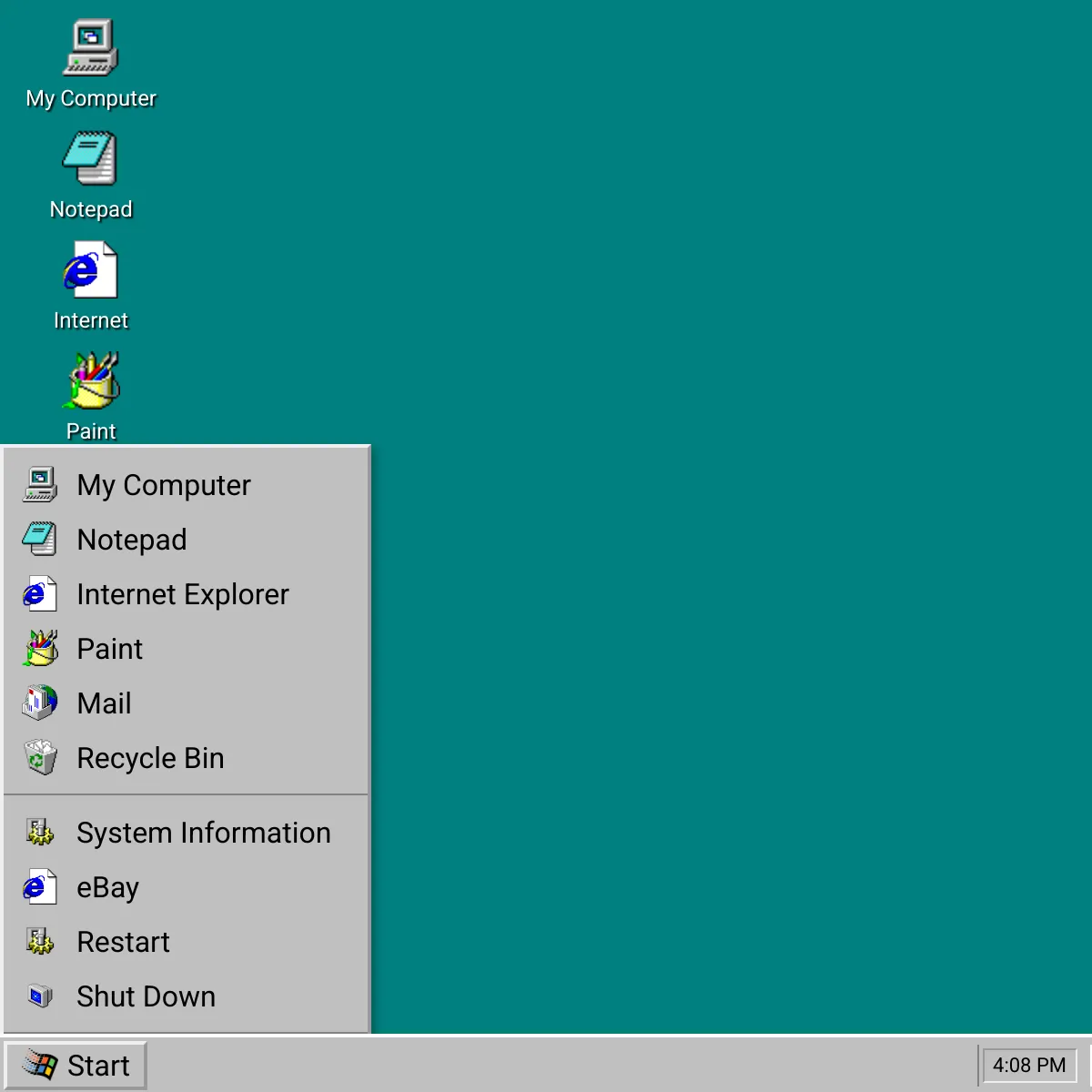This screenshot has width=1092, height=1092.
Task: Click Internet Explorer icon in Start menu
Action: coord(40,594)
